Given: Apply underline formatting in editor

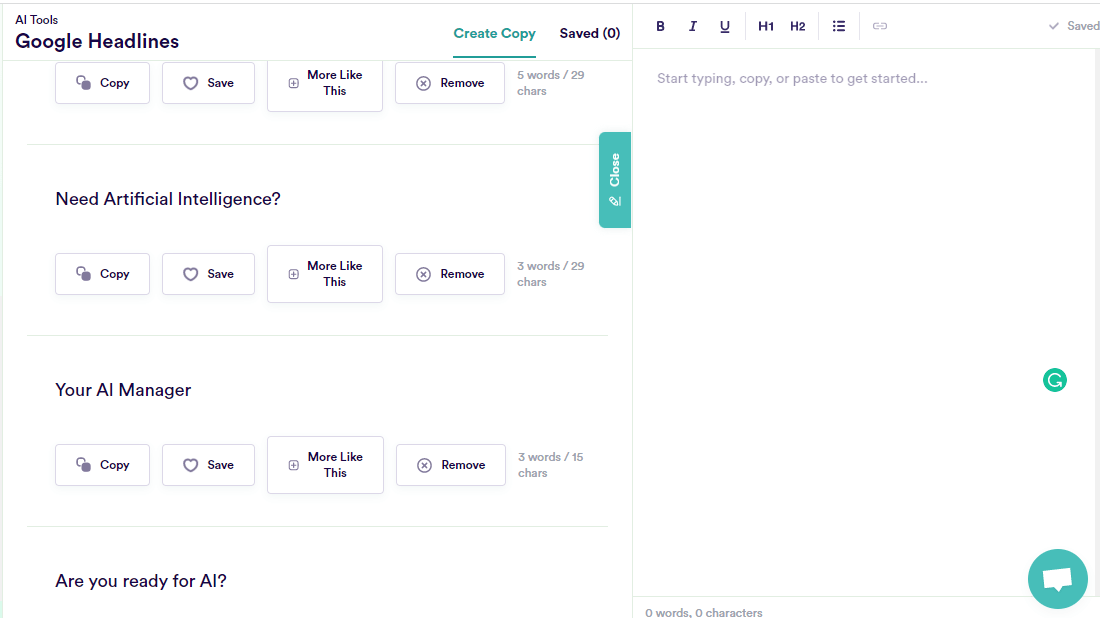Looking at the screenshot, I should point(725,26).
